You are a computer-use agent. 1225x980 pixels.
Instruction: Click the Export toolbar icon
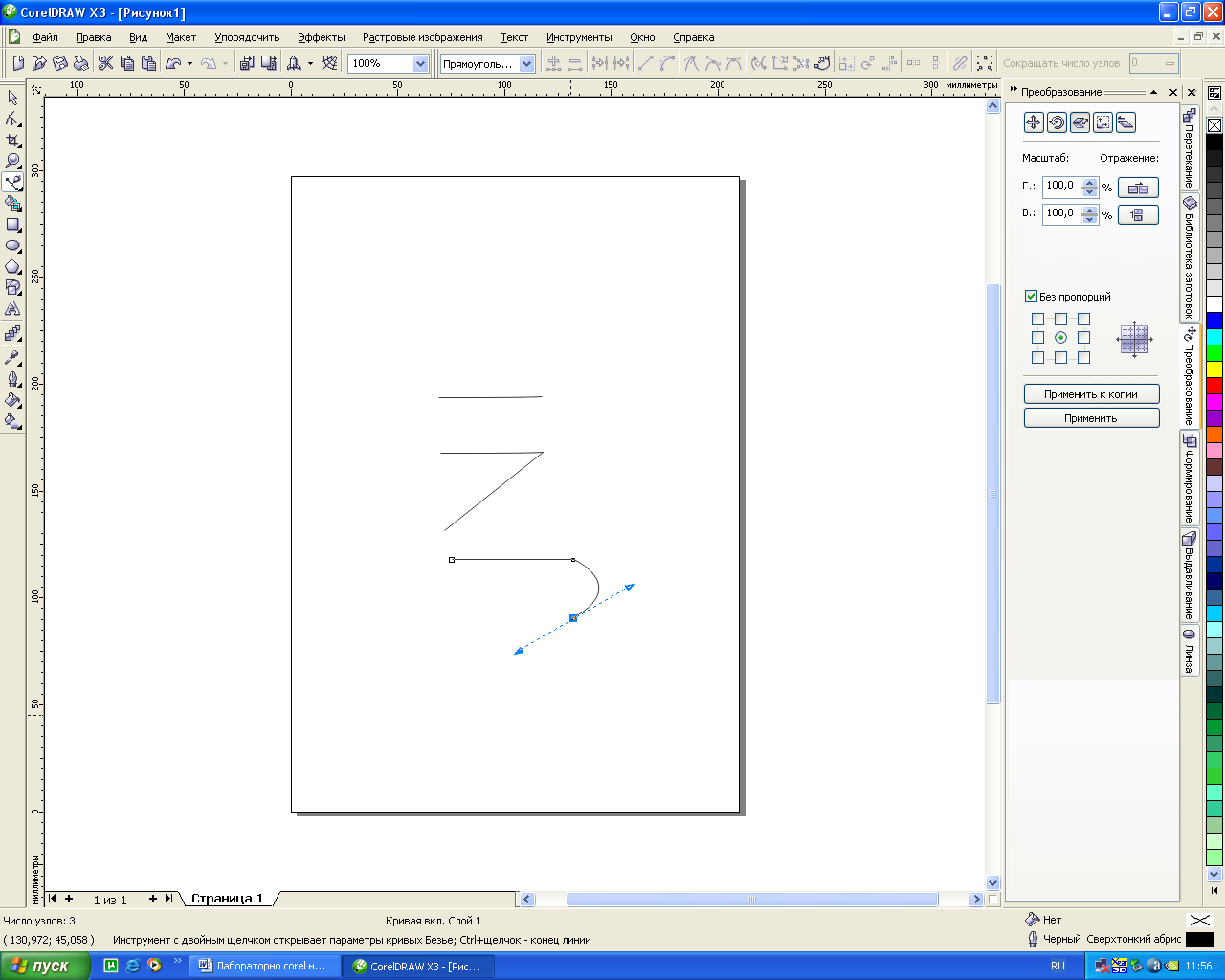[269, 63]
